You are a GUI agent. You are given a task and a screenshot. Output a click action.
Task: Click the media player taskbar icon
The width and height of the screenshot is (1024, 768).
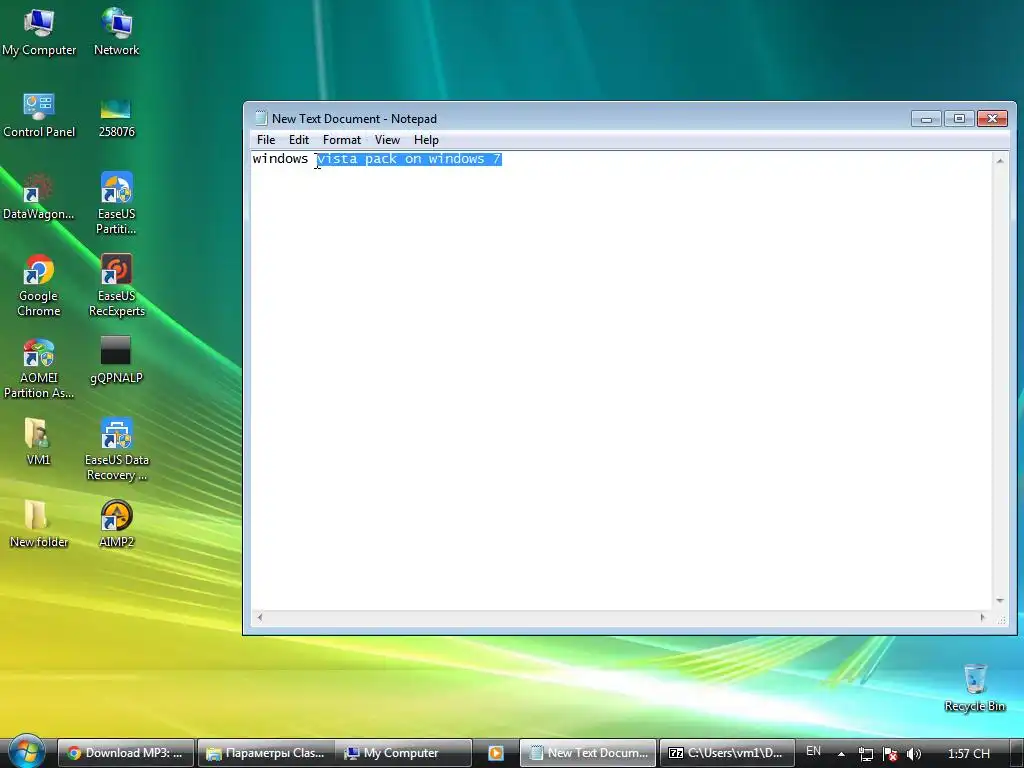coord(496,753)
